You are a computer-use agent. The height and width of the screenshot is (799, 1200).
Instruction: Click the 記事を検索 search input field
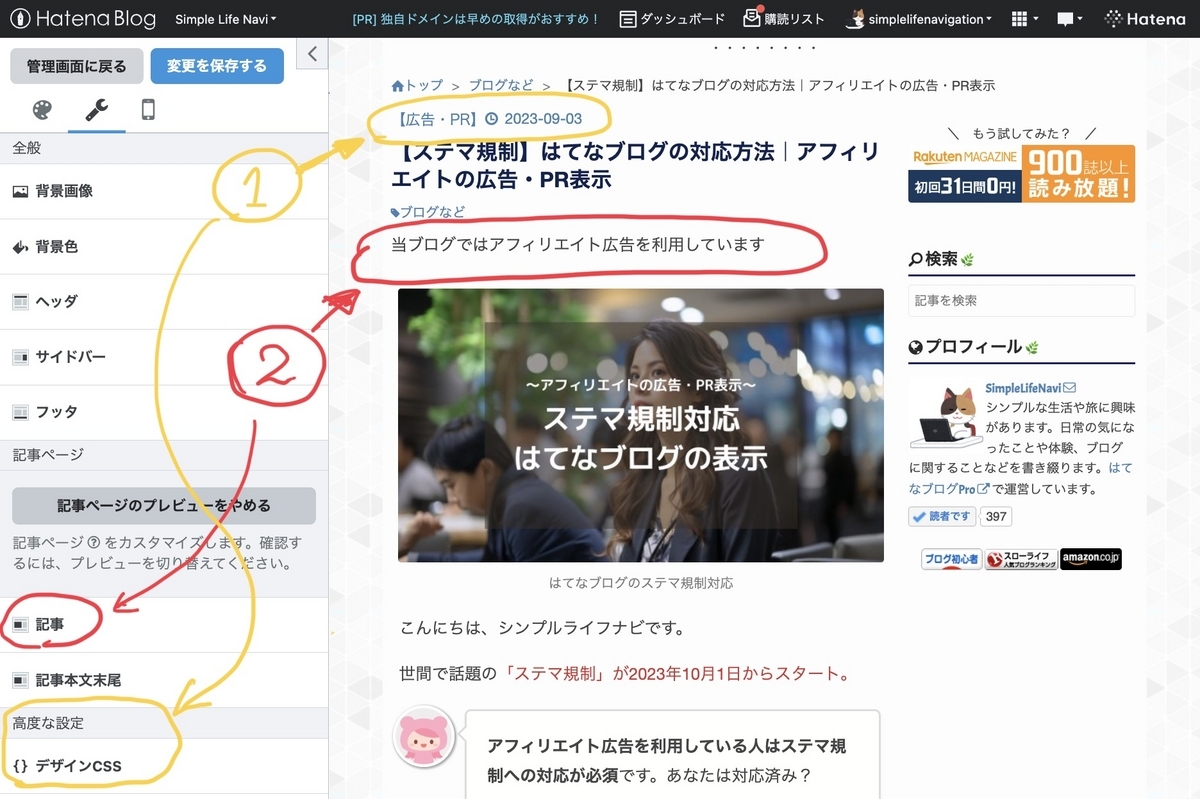click(x=1020, y=300)
